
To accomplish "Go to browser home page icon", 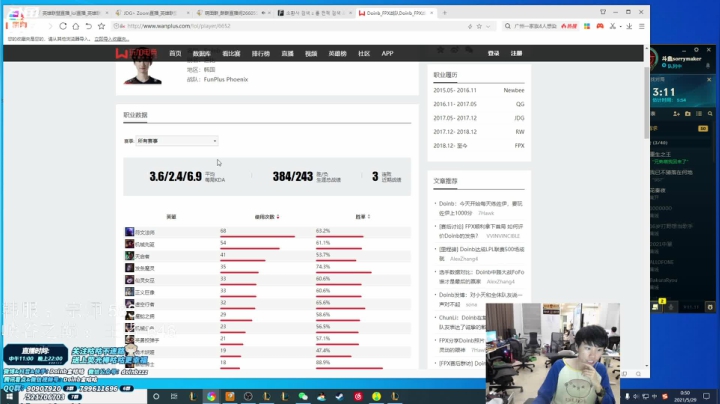I will (76, 26).
